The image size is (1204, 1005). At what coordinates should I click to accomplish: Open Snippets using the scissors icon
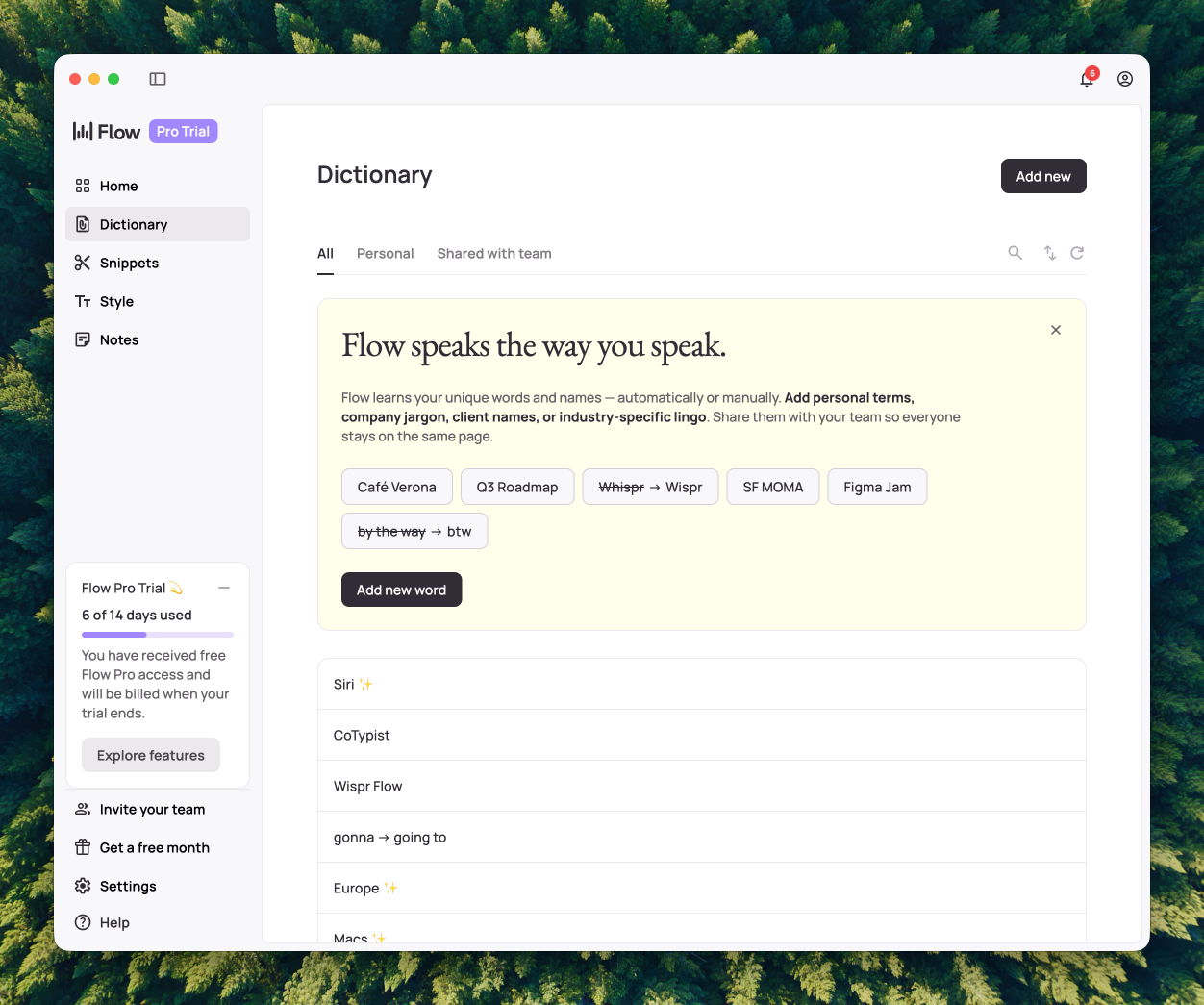(x=82, y=263)
